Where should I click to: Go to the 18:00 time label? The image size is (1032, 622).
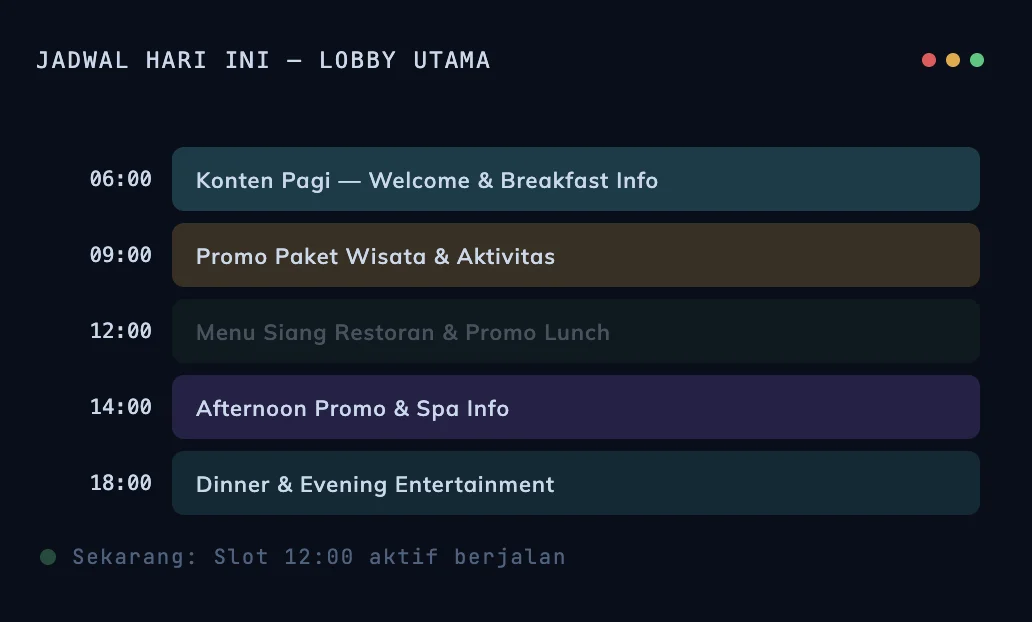coord(121,484)
